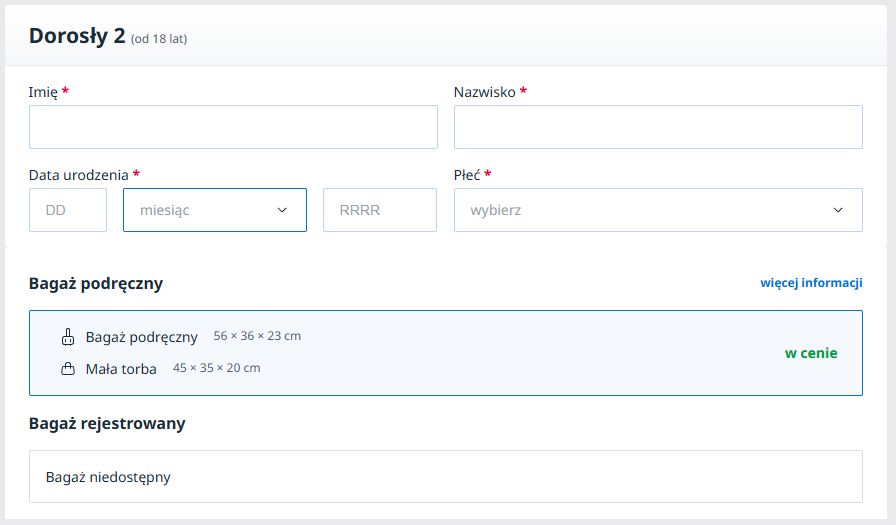The width and height of the screenshot is (896, 525).
Task: Click the green "w cenie" label
Action: (x=810, y=353)
